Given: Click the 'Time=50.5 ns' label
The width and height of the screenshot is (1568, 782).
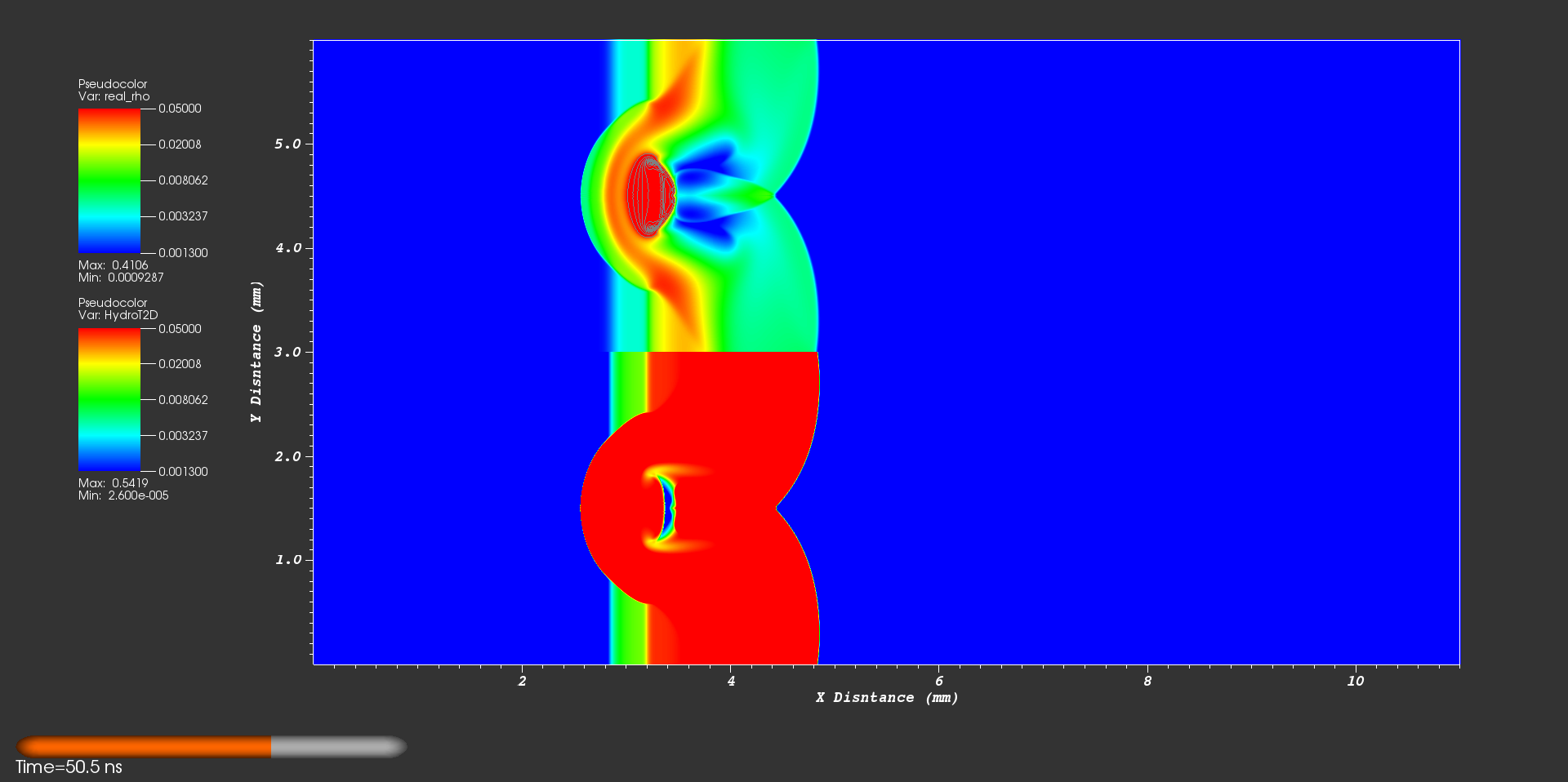Looking at the screenshot, I should (69, 767).
